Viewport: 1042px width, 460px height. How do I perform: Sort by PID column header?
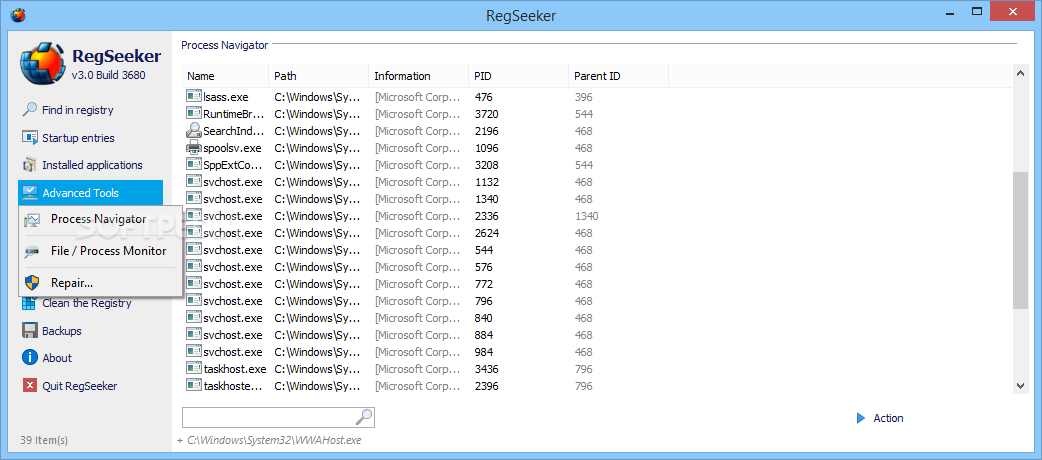point(519,76)
